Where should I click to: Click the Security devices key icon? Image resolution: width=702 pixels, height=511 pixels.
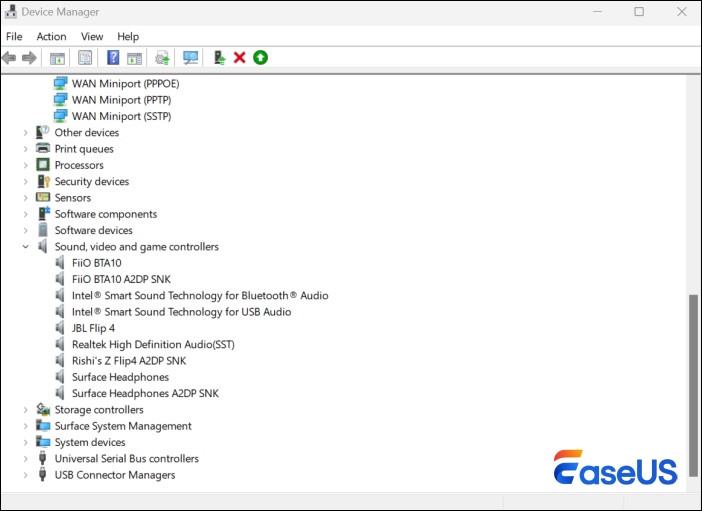tap(43, 181)
